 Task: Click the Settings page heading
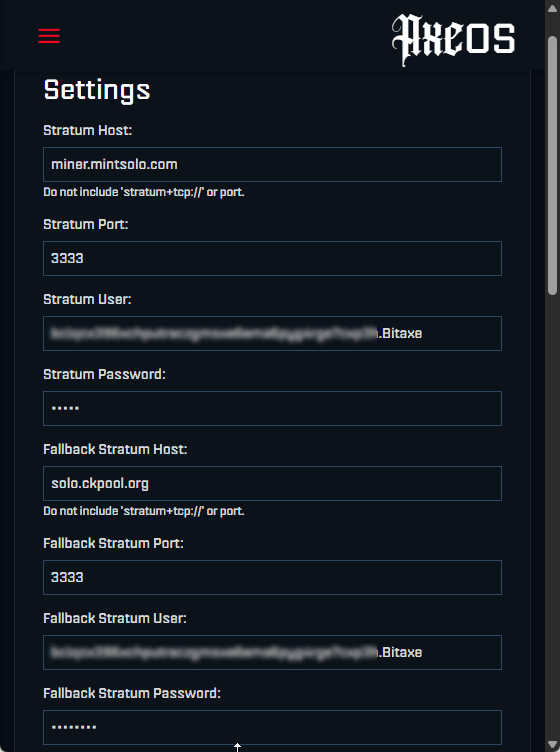[x=97, y=90]
